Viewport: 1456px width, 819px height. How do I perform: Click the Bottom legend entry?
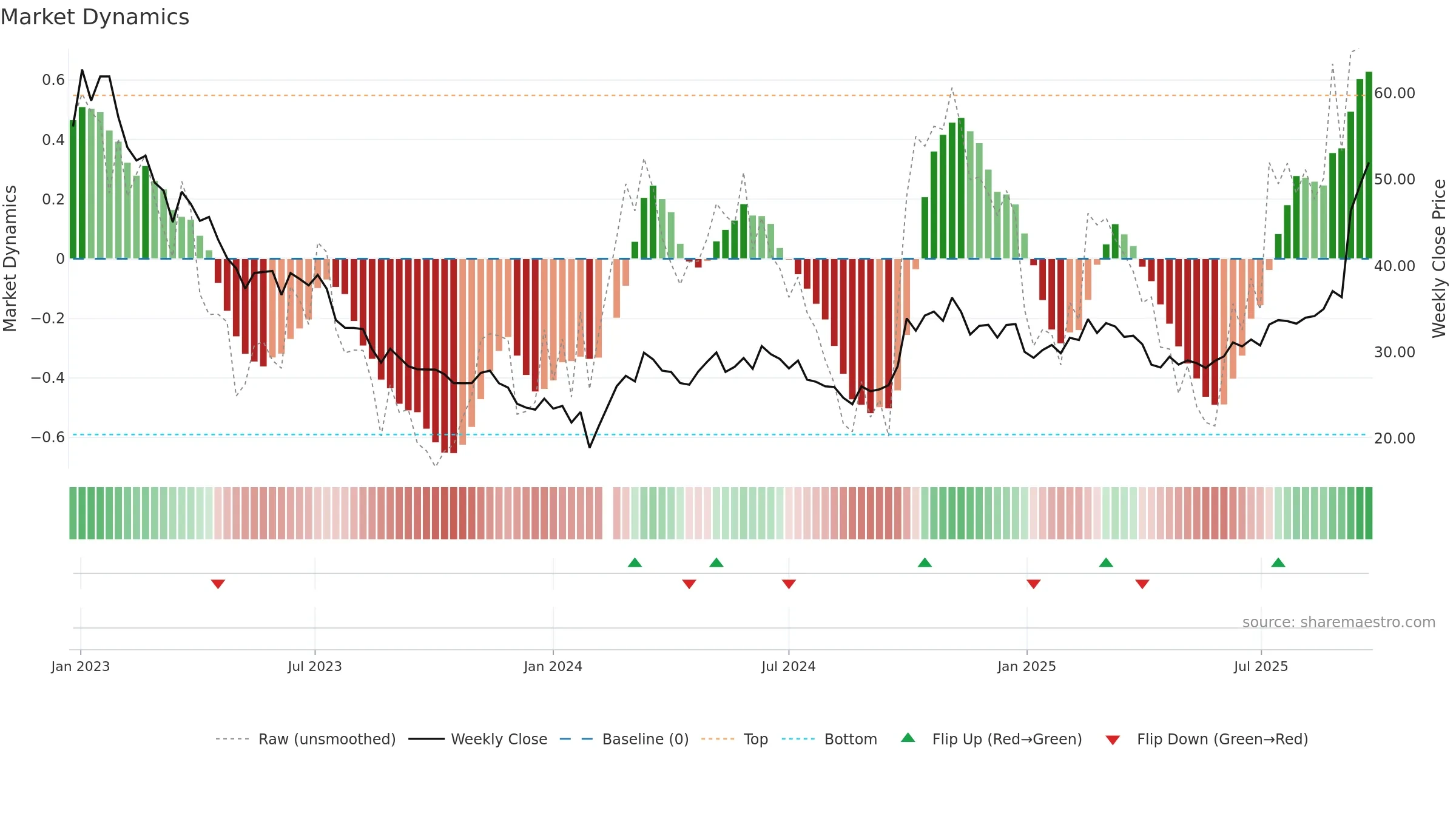click(829, 739)
